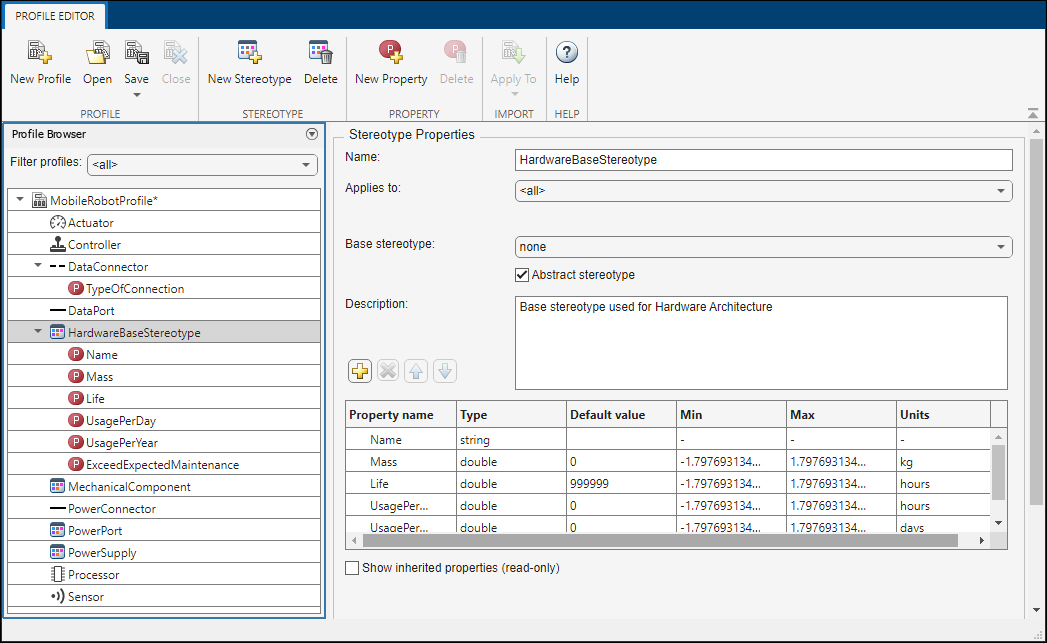Switch to the PROFILE EDITOR tab

(54, 16)
